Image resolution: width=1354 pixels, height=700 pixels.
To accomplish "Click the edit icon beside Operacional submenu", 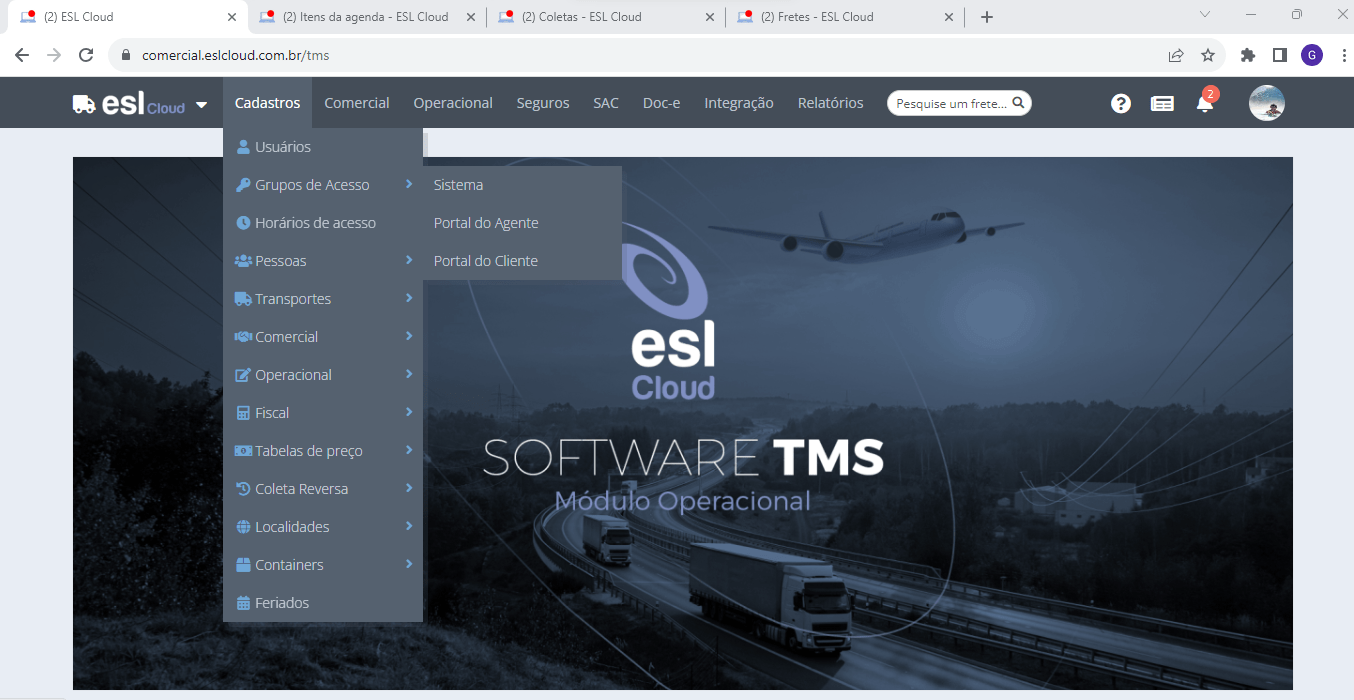I will [x=243, y=375].
